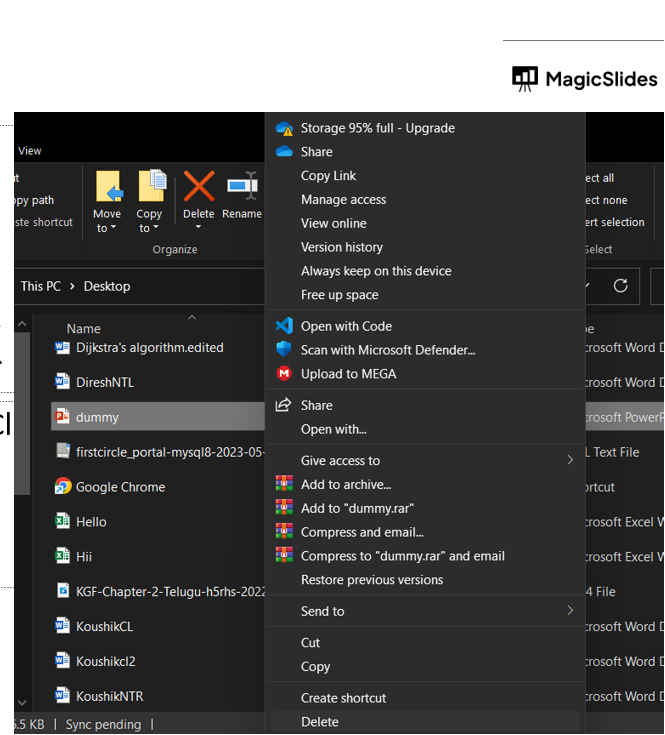
Task: Click the Delete icon in Organize ribbon
Action: coord(198,187)
